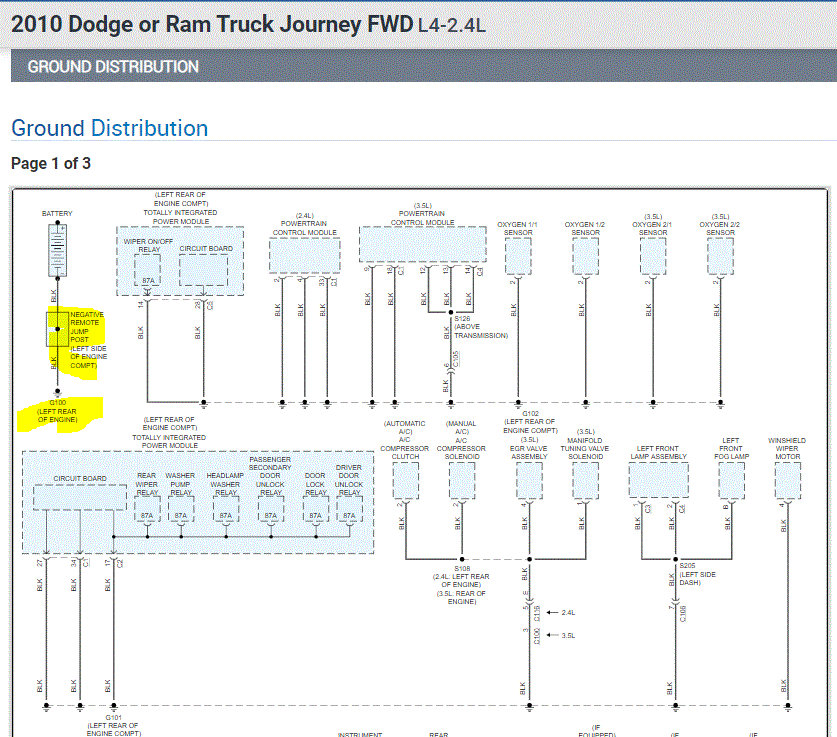837x737 pixels.
Task: Click the OXYGEN 2/2 SENSOR label
Action: tap(720, 225)
